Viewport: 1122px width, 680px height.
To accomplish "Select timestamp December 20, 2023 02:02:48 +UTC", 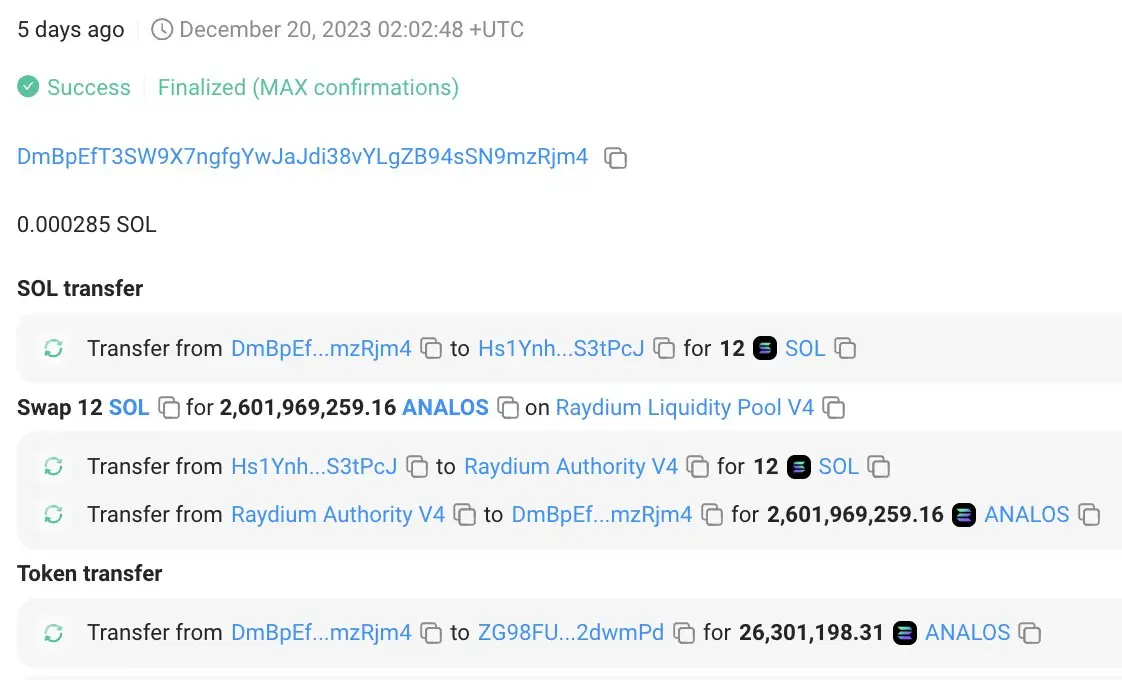I will pyautogui.click(x=351, y=29).
